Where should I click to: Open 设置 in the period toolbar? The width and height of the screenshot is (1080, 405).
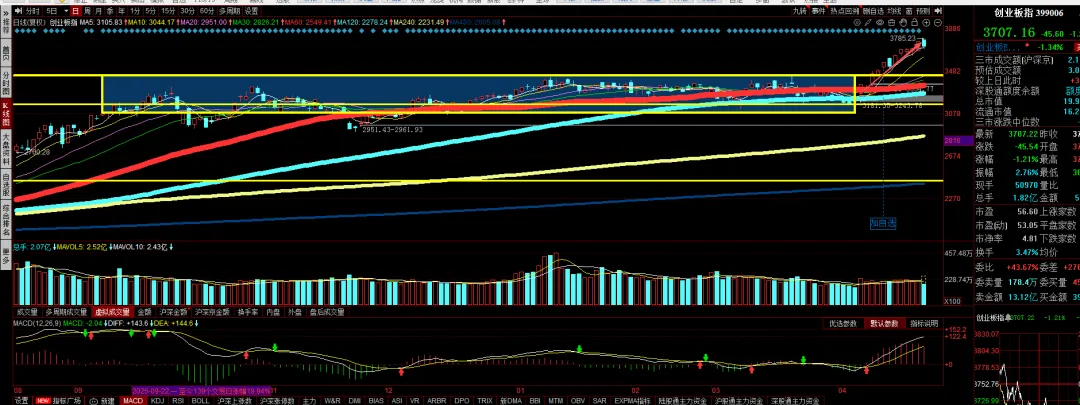pos(251,11)
